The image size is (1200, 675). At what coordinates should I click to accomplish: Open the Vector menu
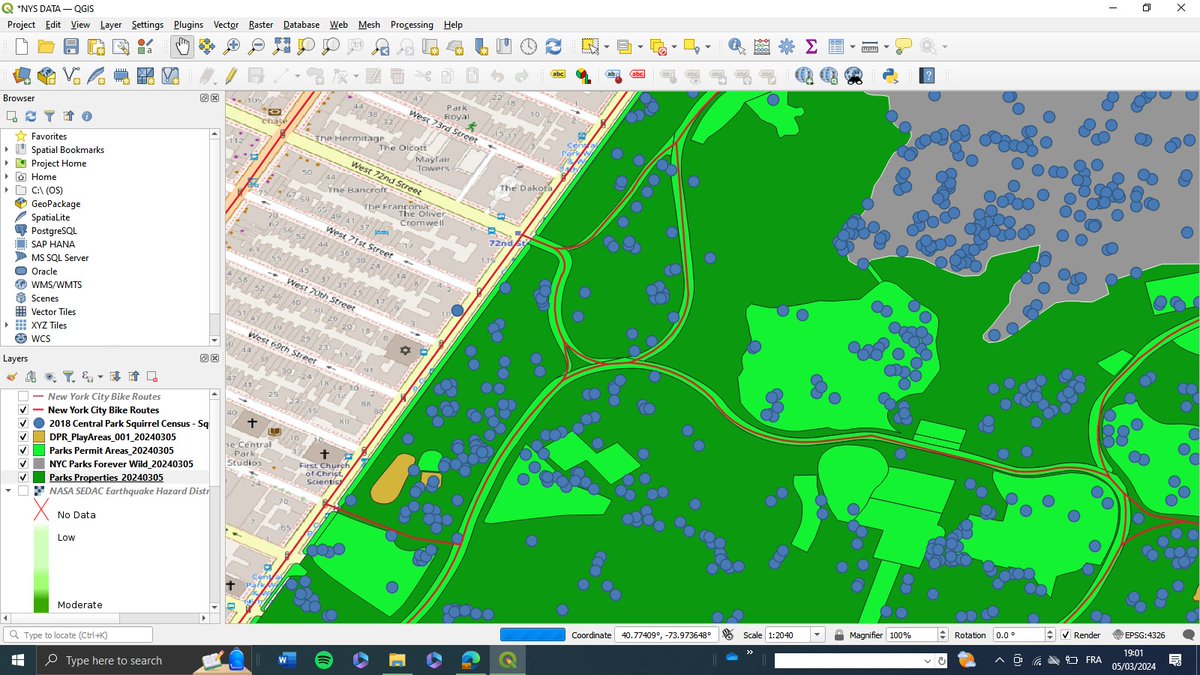pos(226,24)
